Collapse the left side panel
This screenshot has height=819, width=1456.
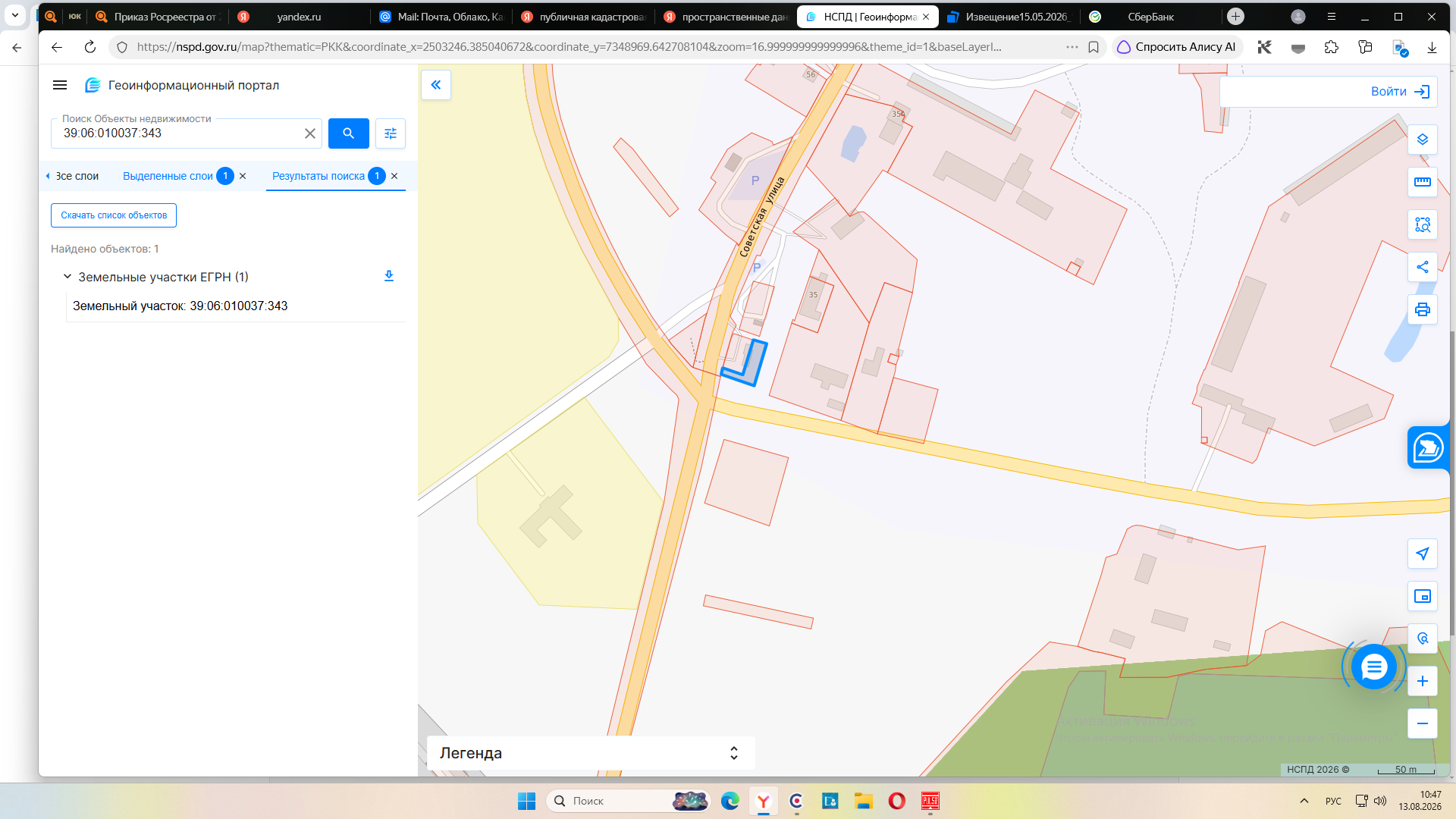436,85
